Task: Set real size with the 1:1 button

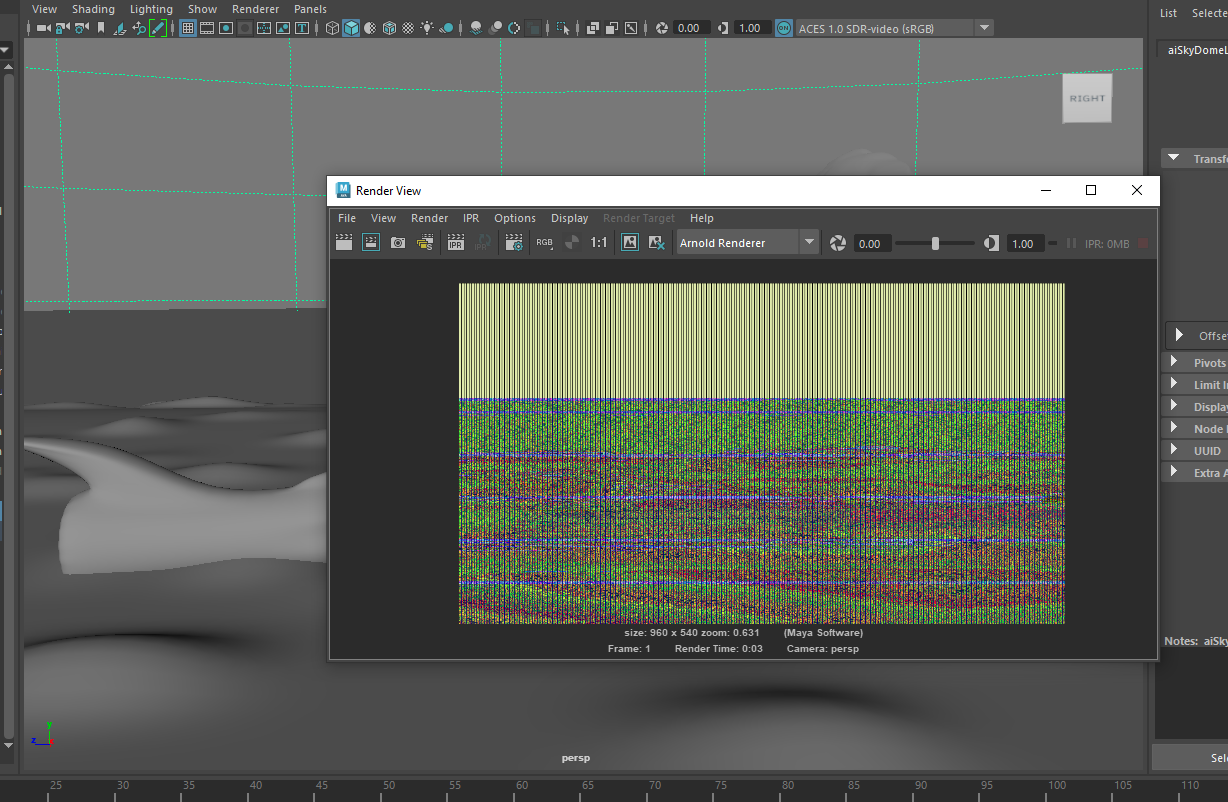Action: [x=598, y=243]
